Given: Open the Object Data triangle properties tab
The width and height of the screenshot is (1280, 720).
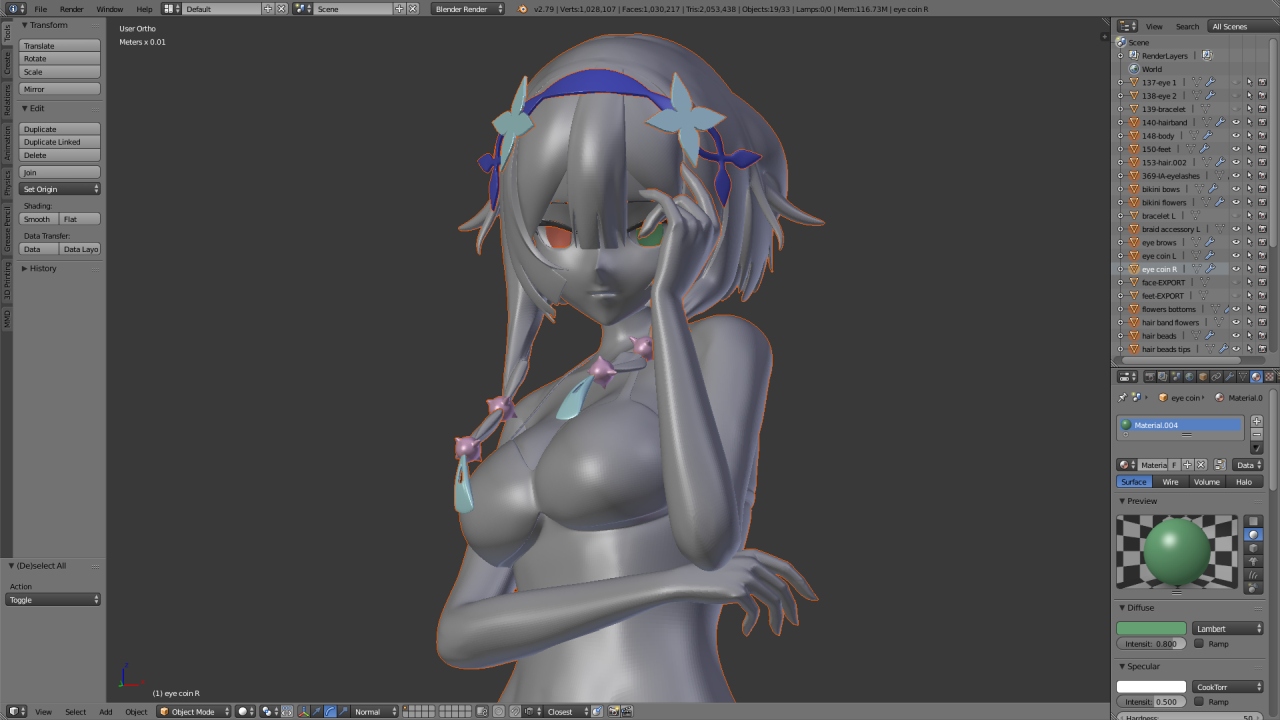Looking at the screenshot, I should coord(1243,377).
